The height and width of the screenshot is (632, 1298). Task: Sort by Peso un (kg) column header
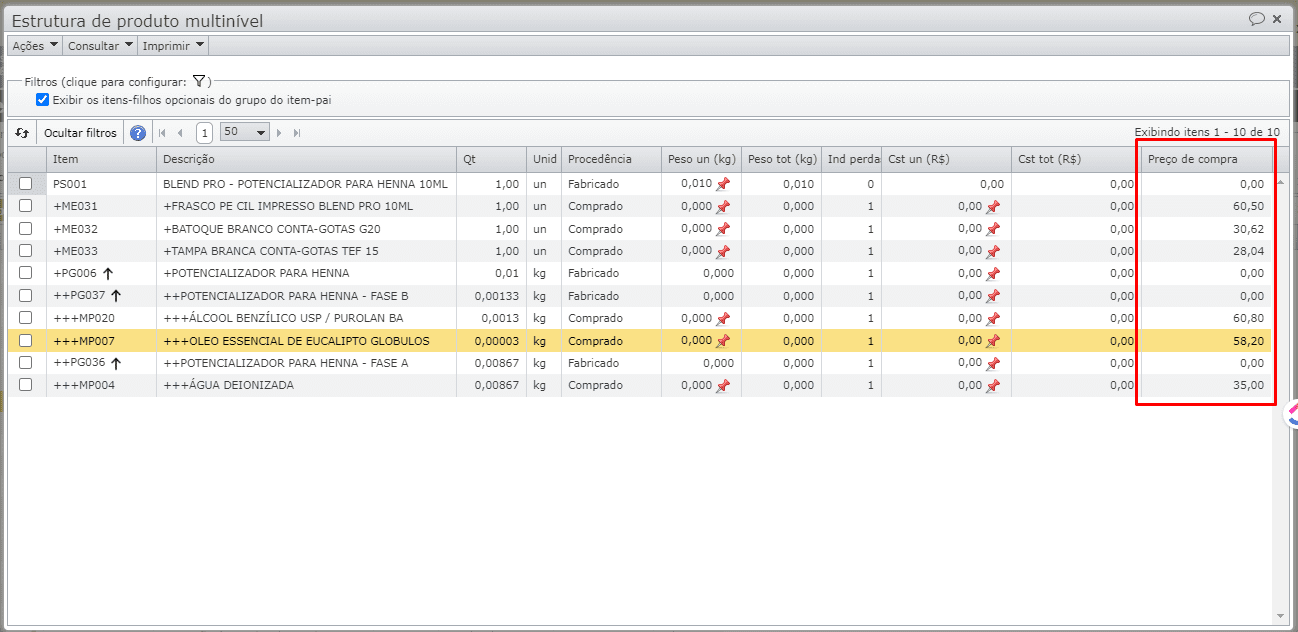click(701, 159)
